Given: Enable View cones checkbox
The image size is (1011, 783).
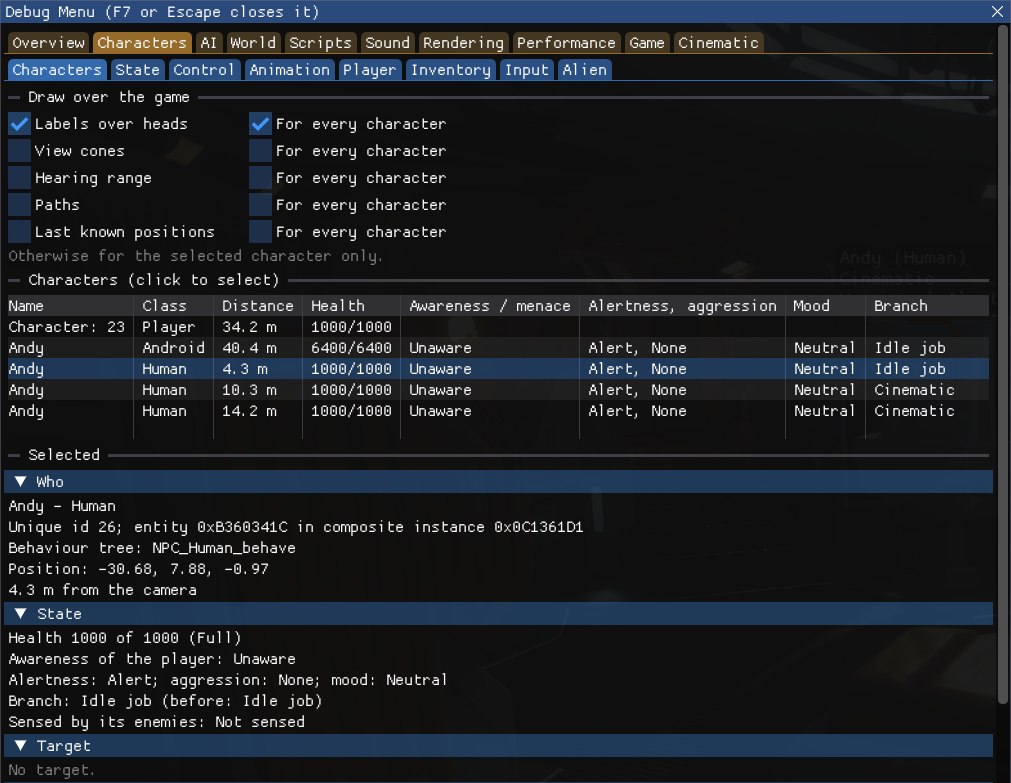Looking at the screenshot, I should pyautogui.click(x=19, y=151).
